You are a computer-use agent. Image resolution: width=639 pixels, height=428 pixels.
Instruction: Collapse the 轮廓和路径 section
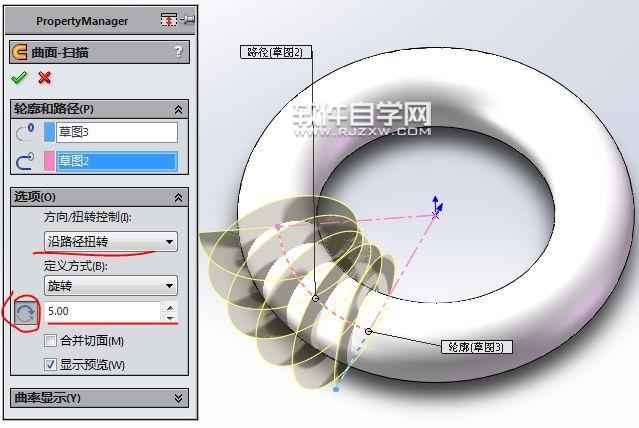point(178,109)
